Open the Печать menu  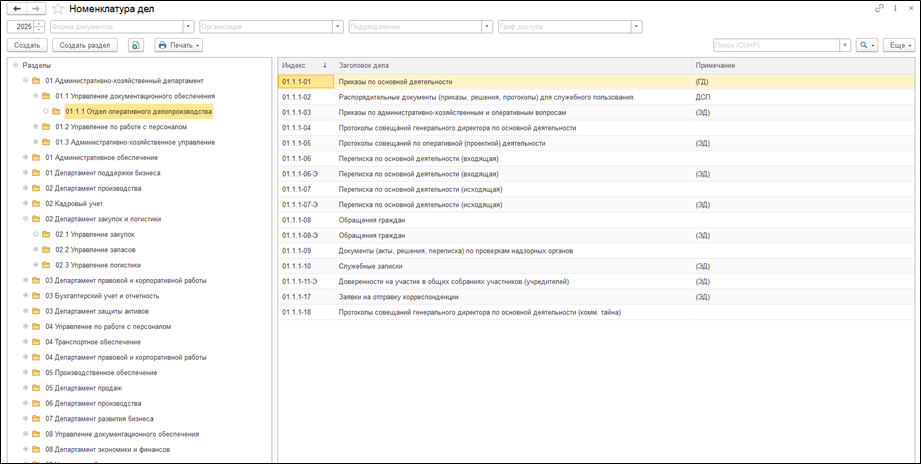tap(178, 45)
